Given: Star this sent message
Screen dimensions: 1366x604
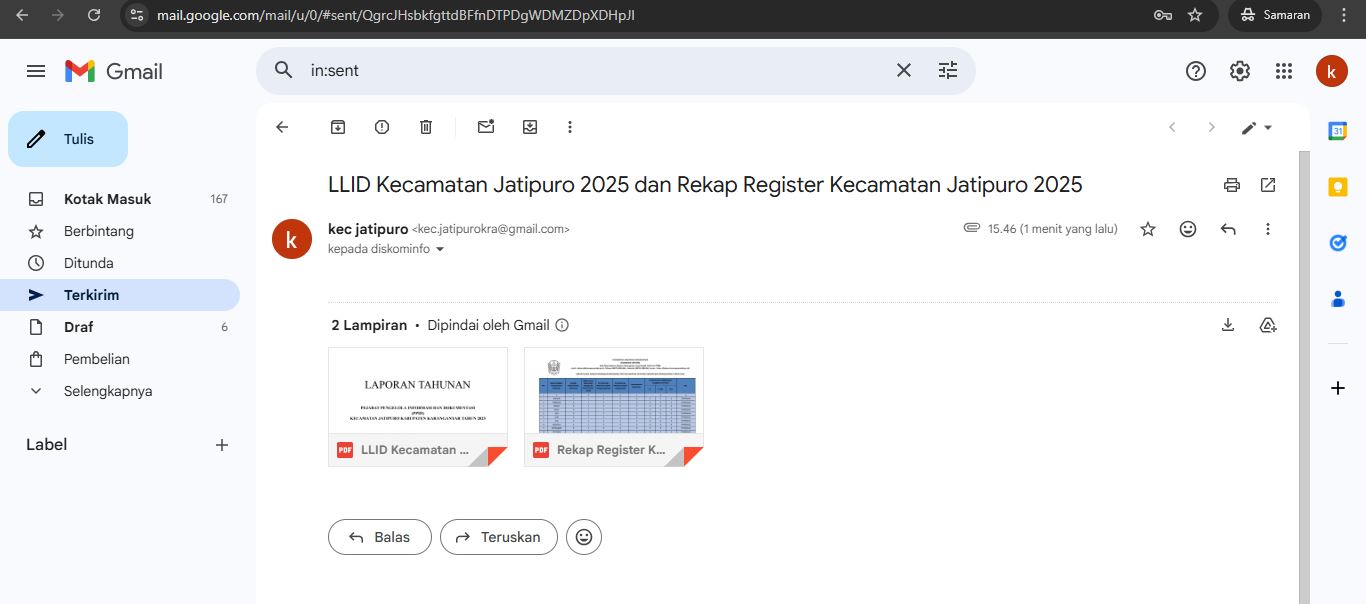Looking at the screenshot, I should (x=1148, y=229).
